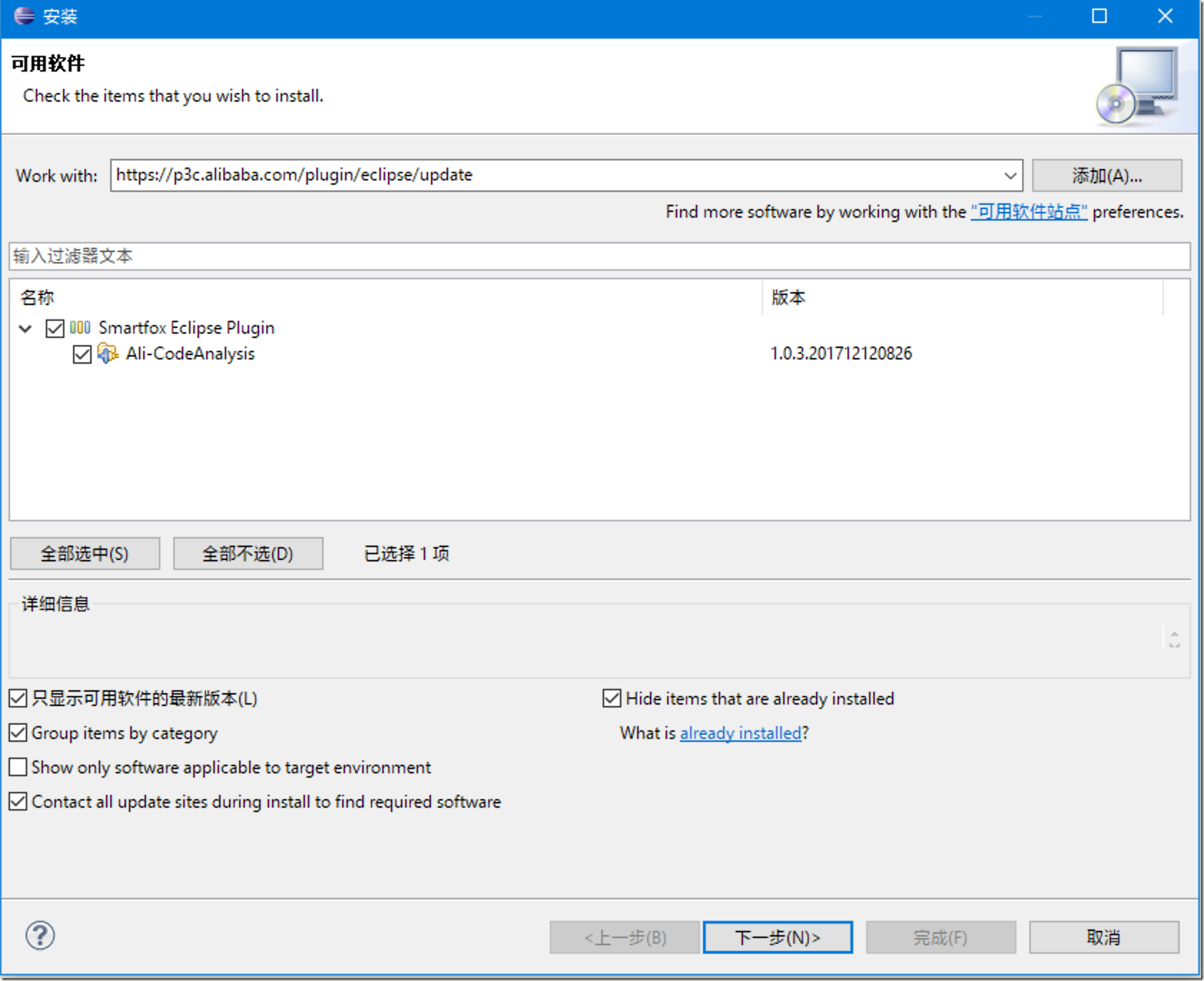Open the help question mark icon
This screenshot has height=981, width=1204.
pyautogui.click(x=40, y=935)
